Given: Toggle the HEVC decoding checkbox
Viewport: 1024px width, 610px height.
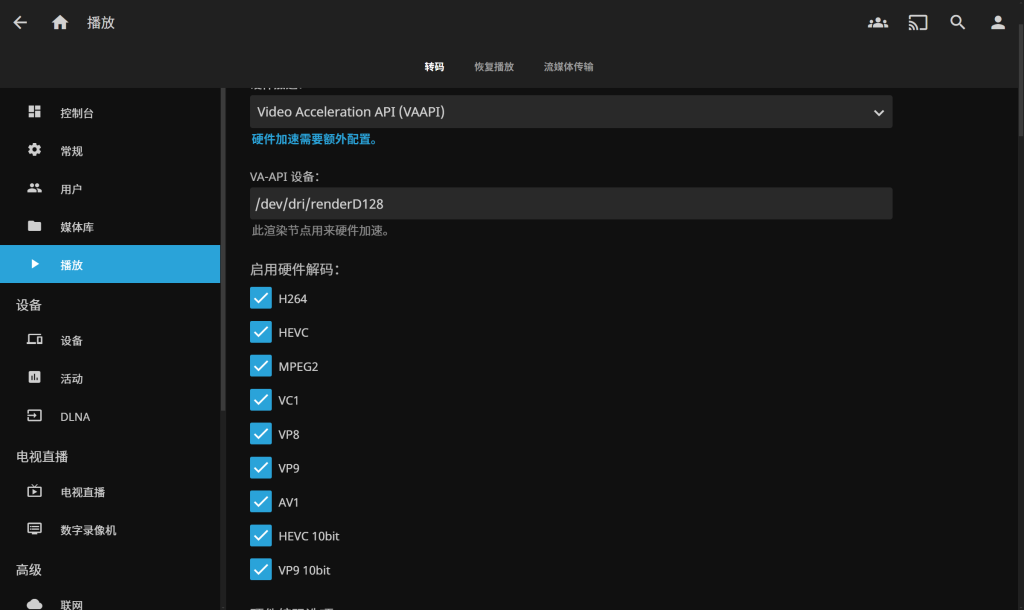Looking at the screenshot, I should click(261, 332).
